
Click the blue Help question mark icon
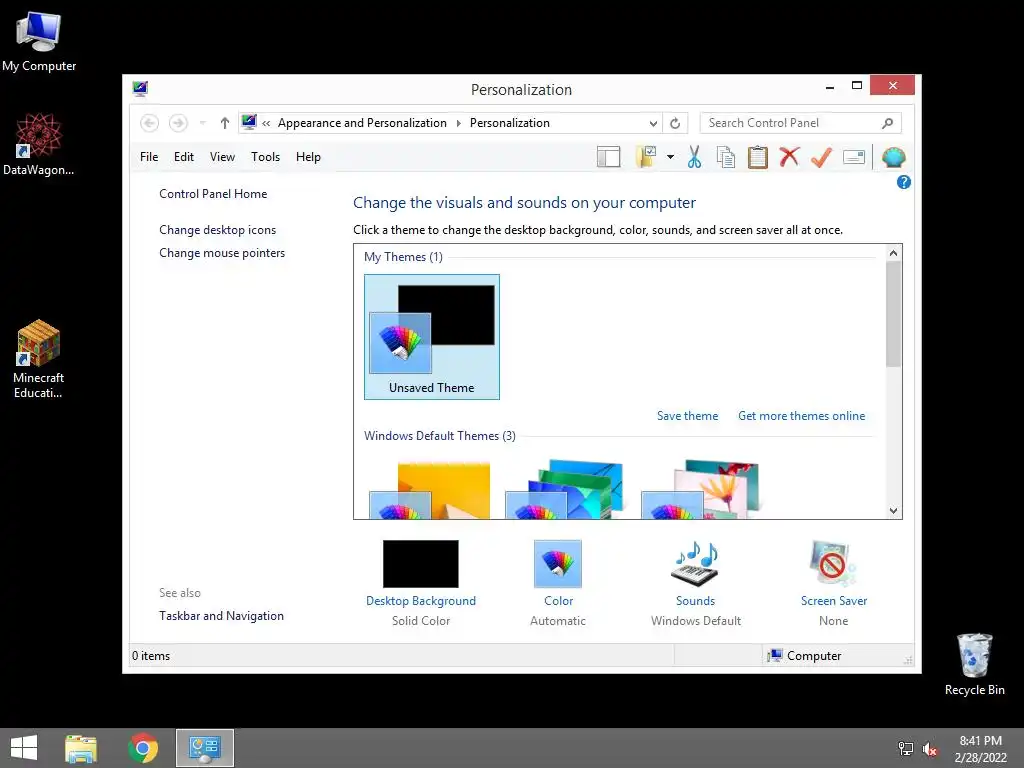click(x=904, y=182)
